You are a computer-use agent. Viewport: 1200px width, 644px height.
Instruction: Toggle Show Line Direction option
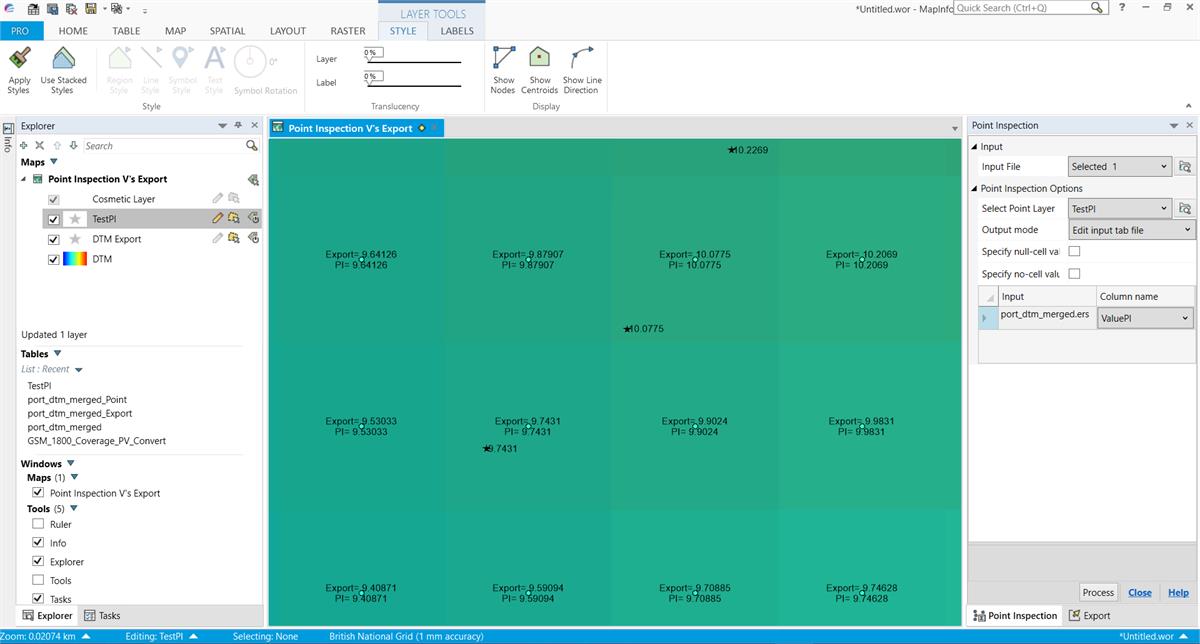tap(581, 58)
